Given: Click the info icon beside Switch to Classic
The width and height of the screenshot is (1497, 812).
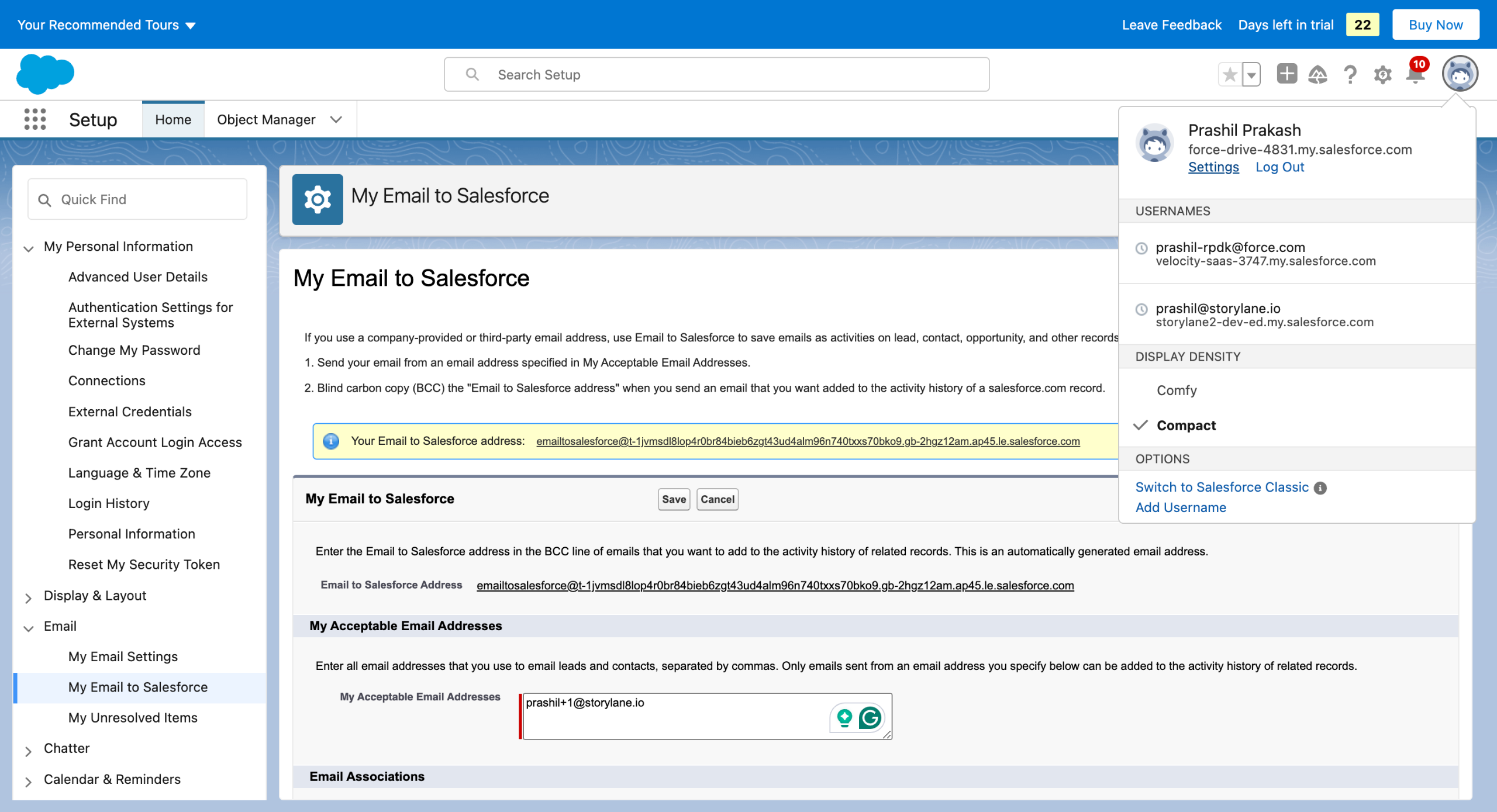Looking at the screenshot, I should click(1320, 488).
